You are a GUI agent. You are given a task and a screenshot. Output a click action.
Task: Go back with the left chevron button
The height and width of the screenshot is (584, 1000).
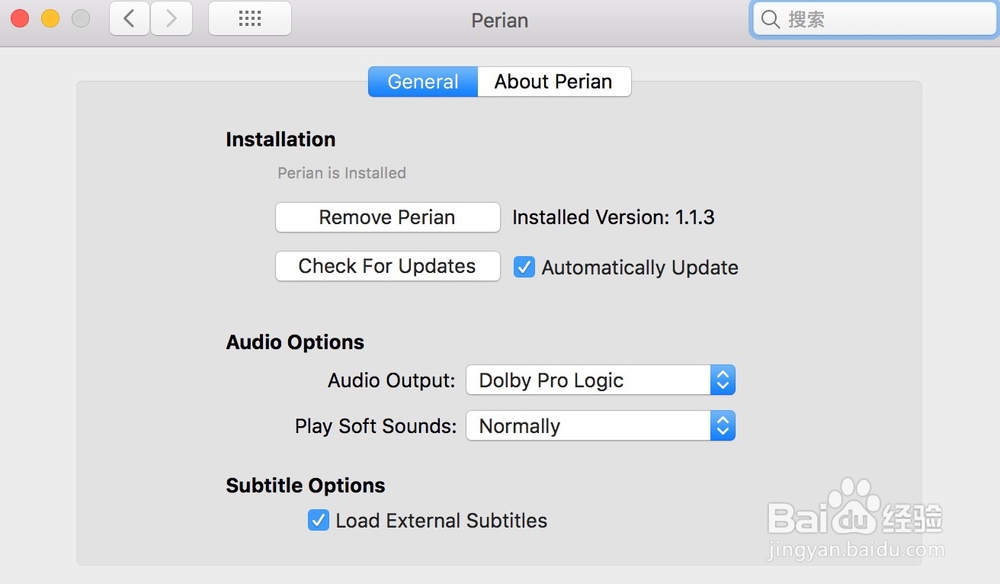(x=129, y=18)
